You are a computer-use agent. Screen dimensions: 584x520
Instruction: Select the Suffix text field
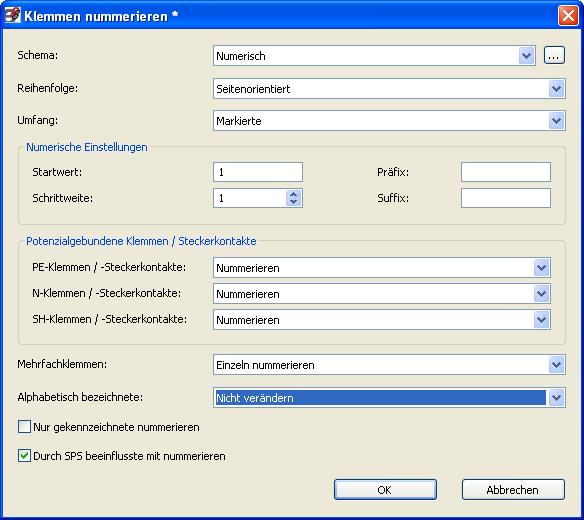(x=506, y=198)
